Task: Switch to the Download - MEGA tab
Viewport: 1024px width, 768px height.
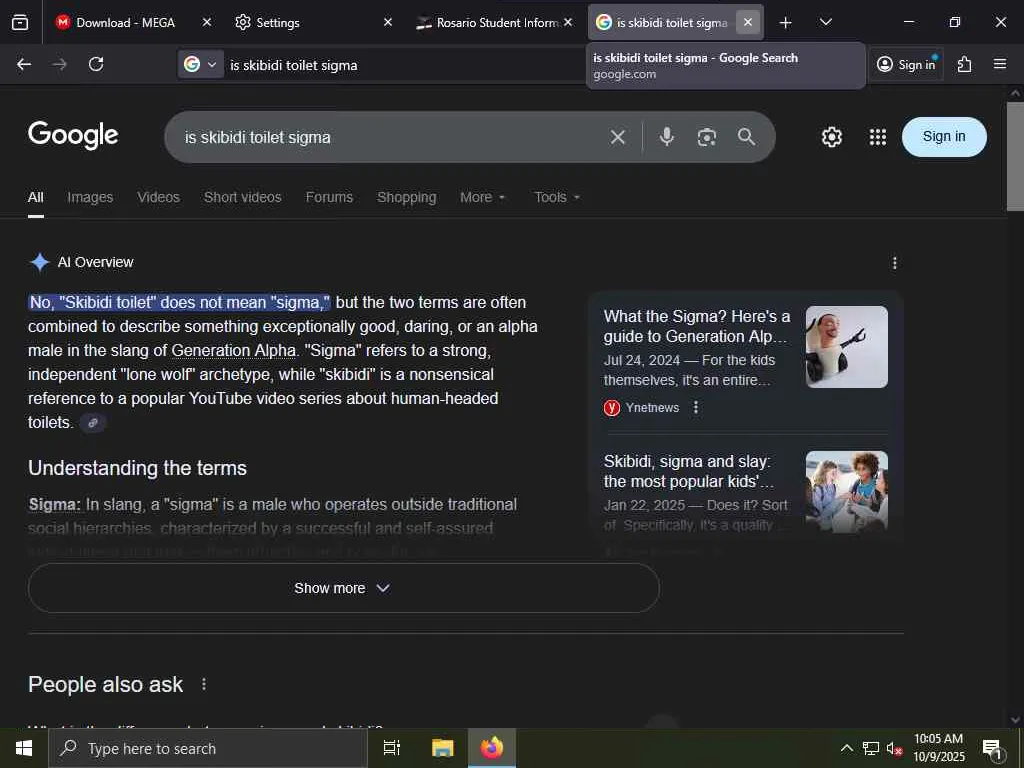Action: (x=125, y=22)
